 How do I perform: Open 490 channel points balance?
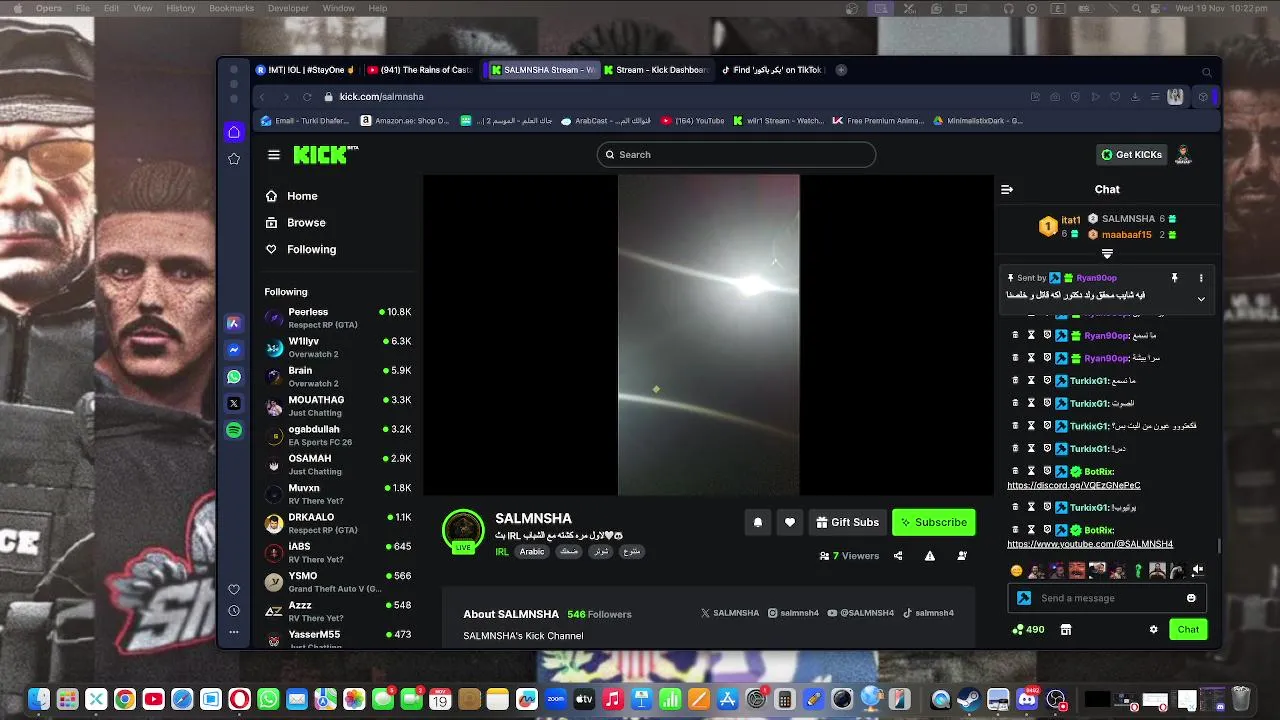click(1028, 630)
